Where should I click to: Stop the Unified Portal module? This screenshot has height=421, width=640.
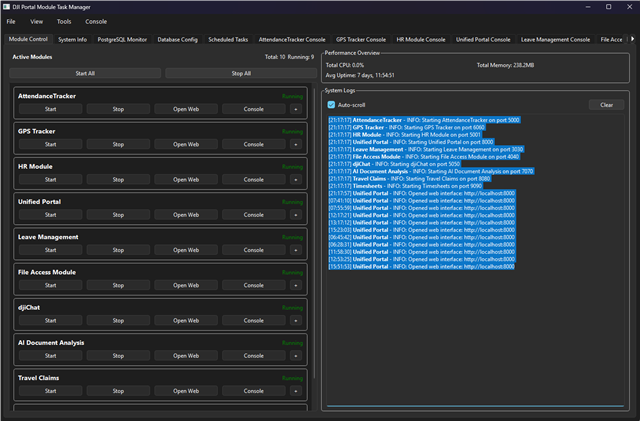click(x=118, y=215)
